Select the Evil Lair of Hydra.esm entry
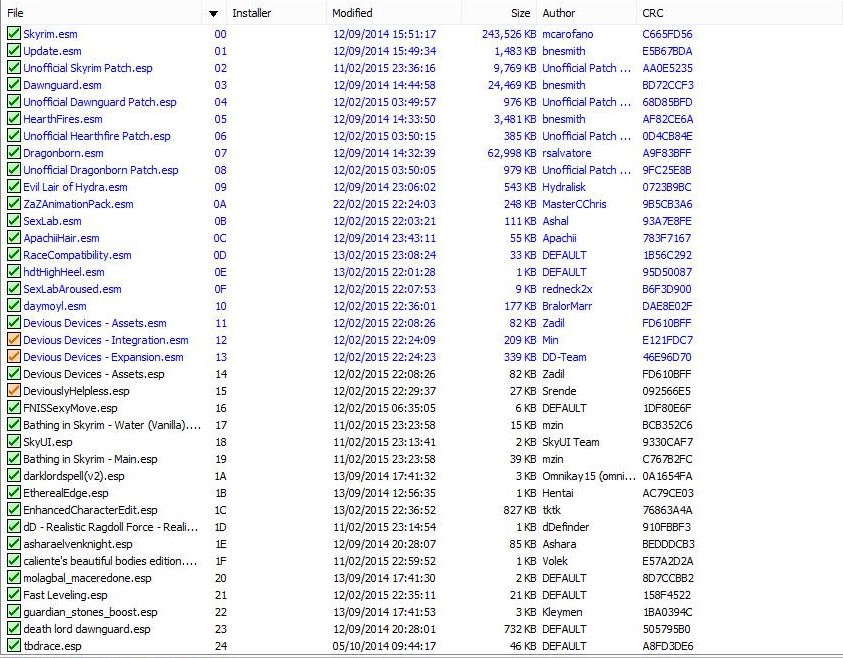This screenshot has height=658, width=843. point(75,187)
